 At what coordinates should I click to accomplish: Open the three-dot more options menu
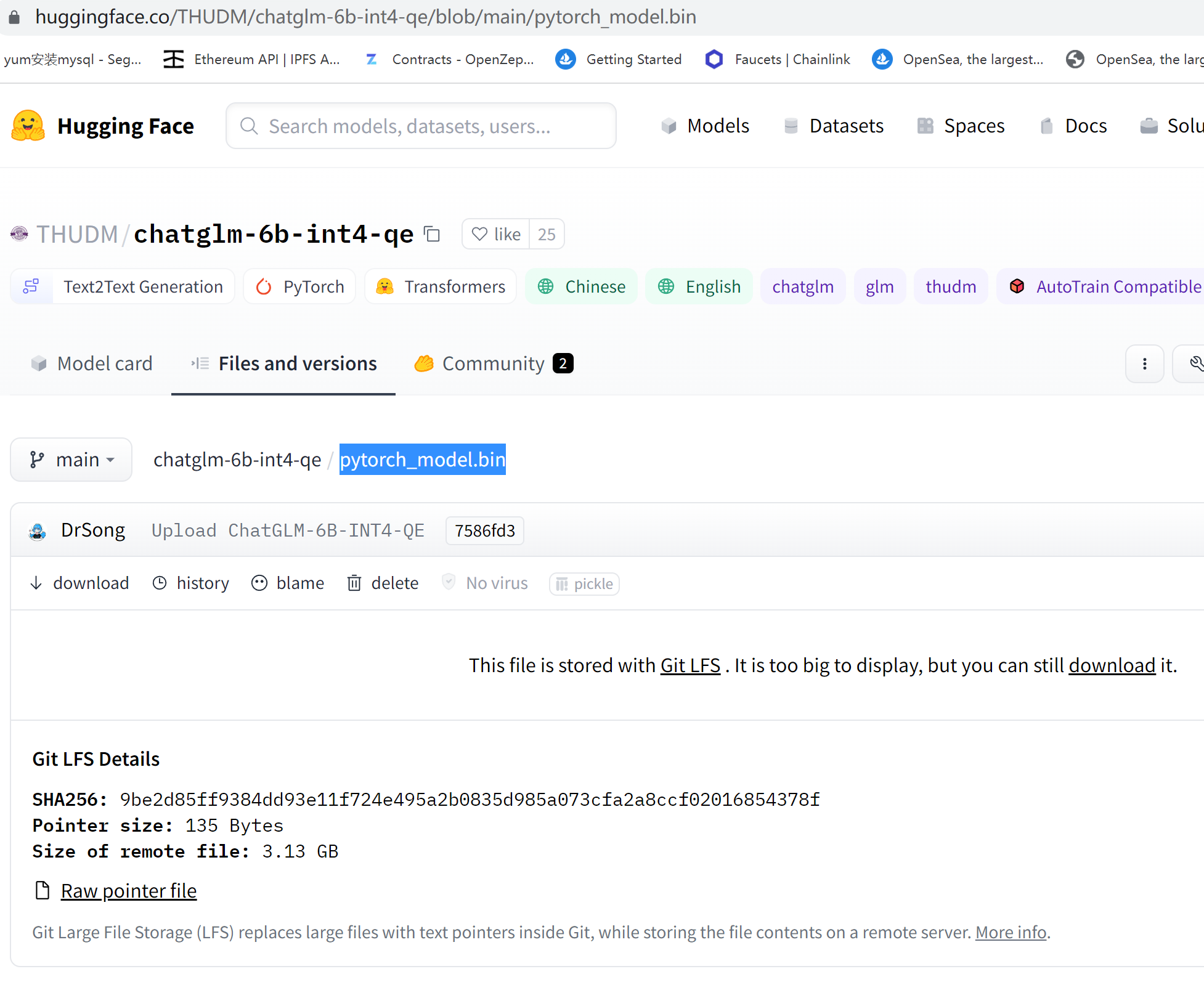click(x=1144, y=363)
